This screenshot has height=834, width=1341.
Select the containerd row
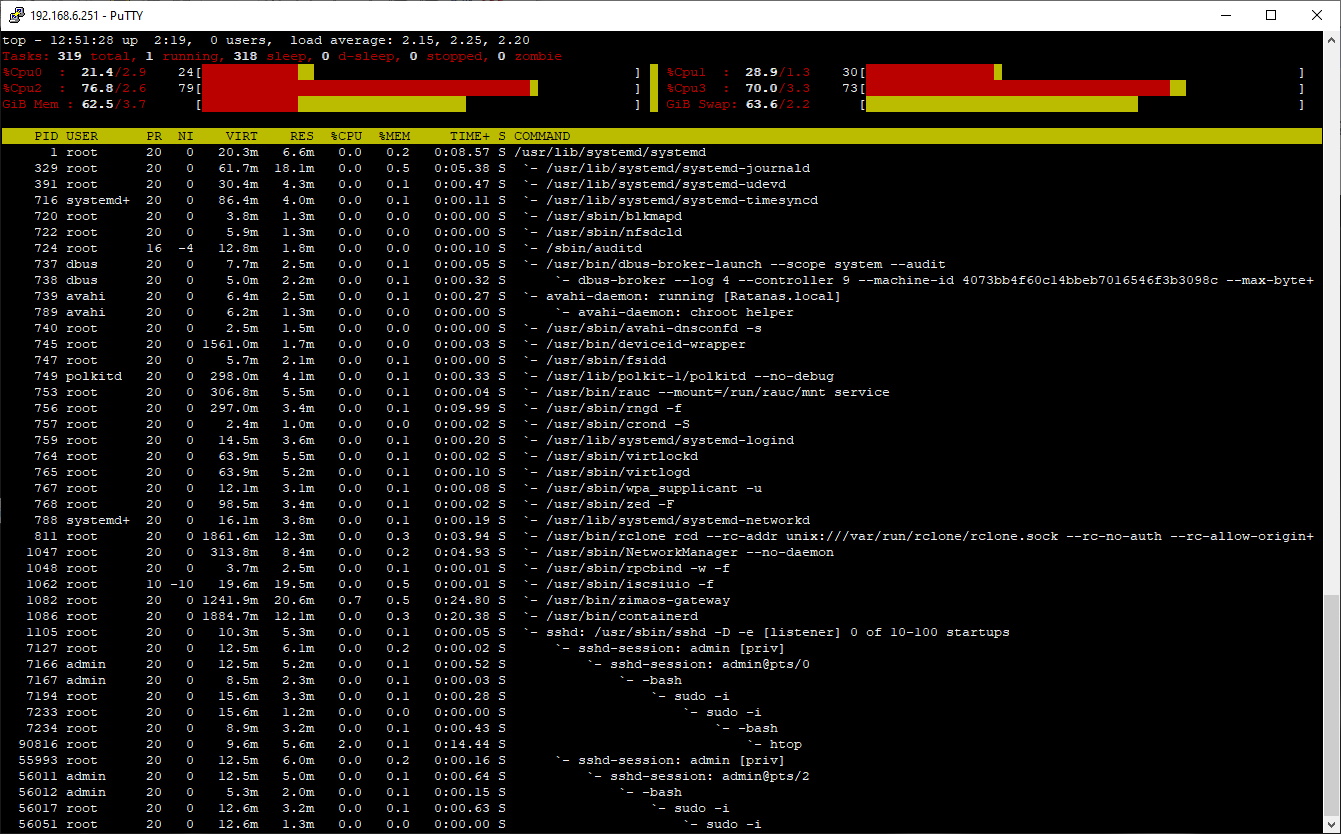661,616
